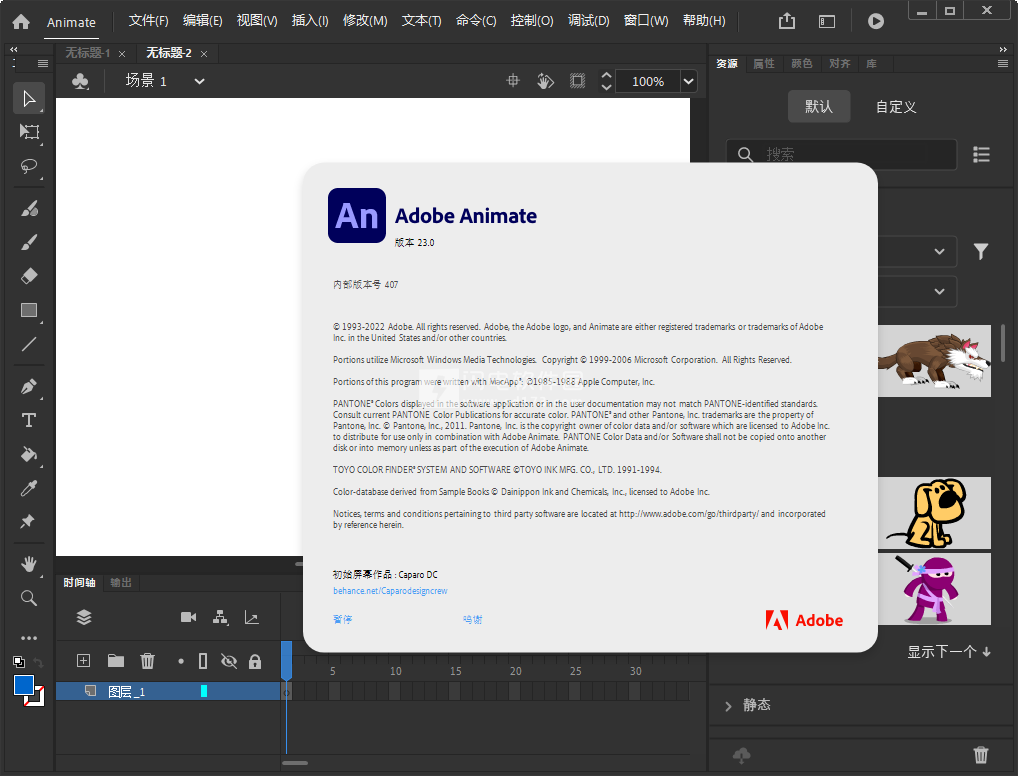
Task: Toggle Clip Content Outside the Stage
Action: [x=577, y=81]
